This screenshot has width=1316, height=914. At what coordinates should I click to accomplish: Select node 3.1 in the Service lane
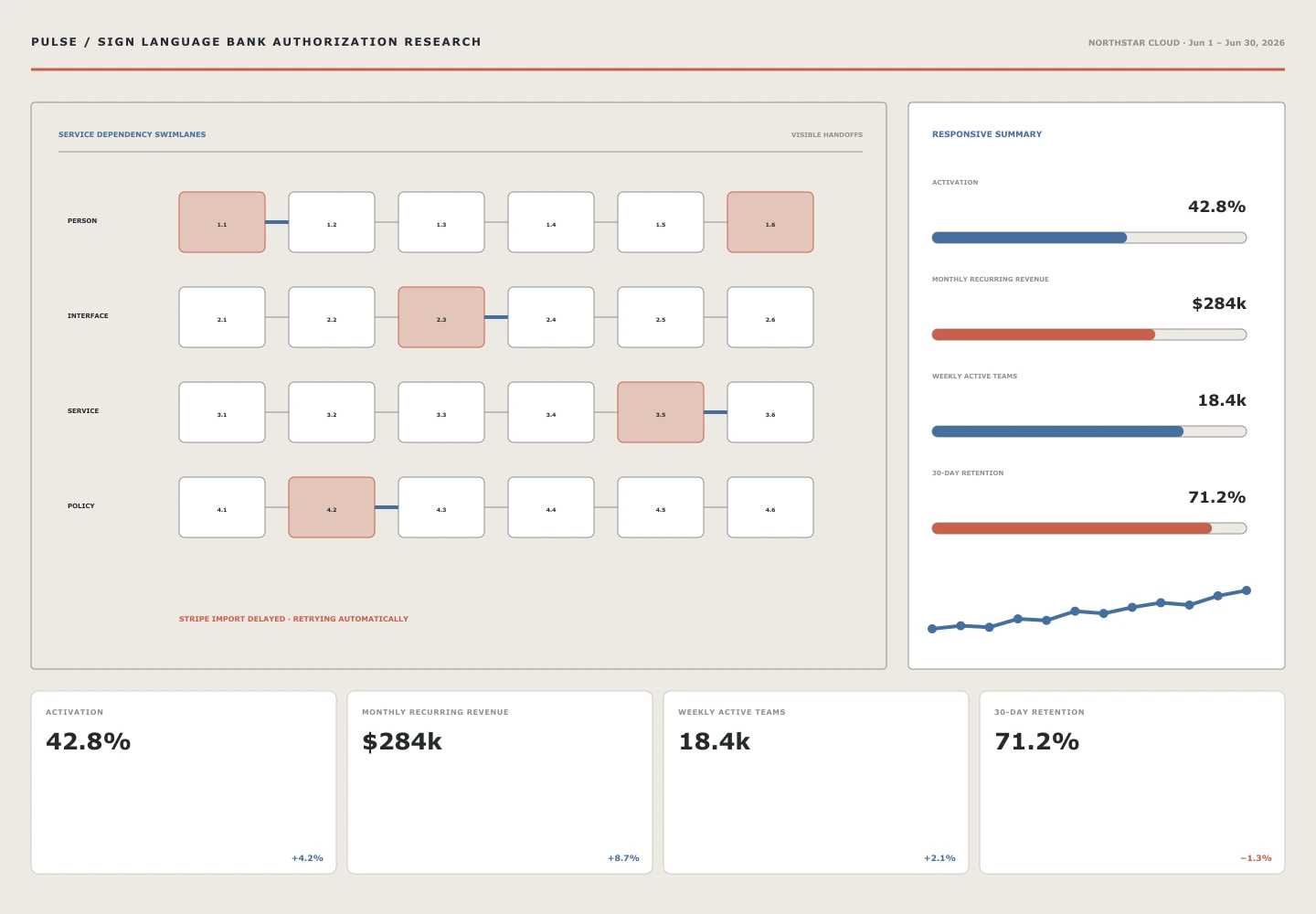(x=222, y=412)
